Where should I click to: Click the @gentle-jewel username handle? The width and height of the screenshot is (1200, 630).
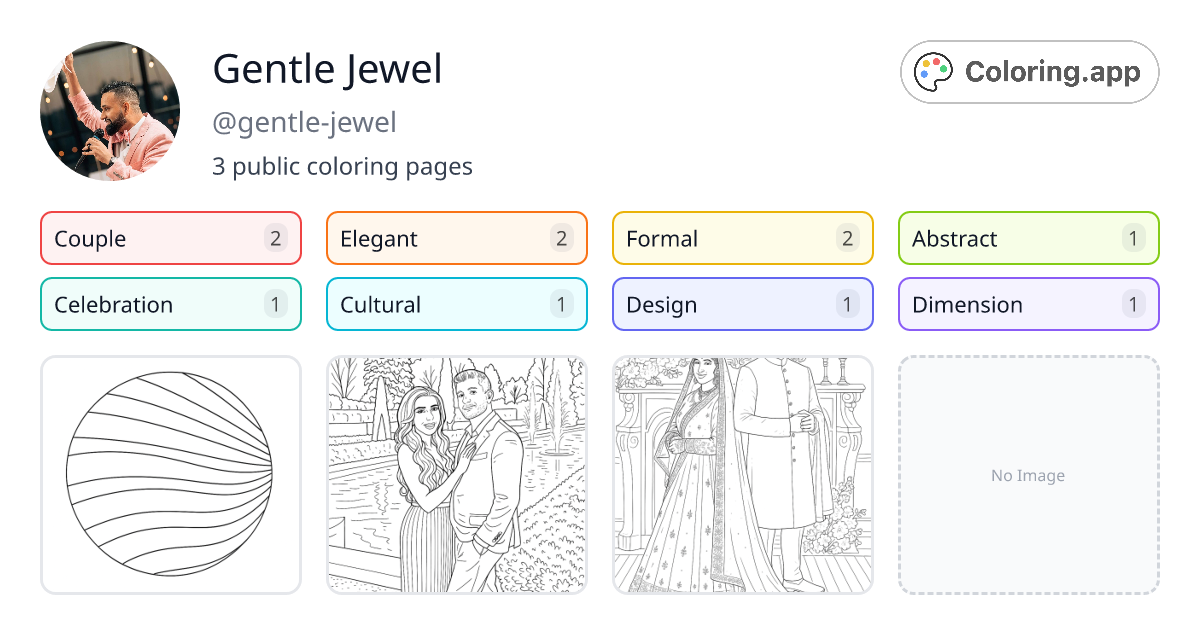(x=304, y=122)
